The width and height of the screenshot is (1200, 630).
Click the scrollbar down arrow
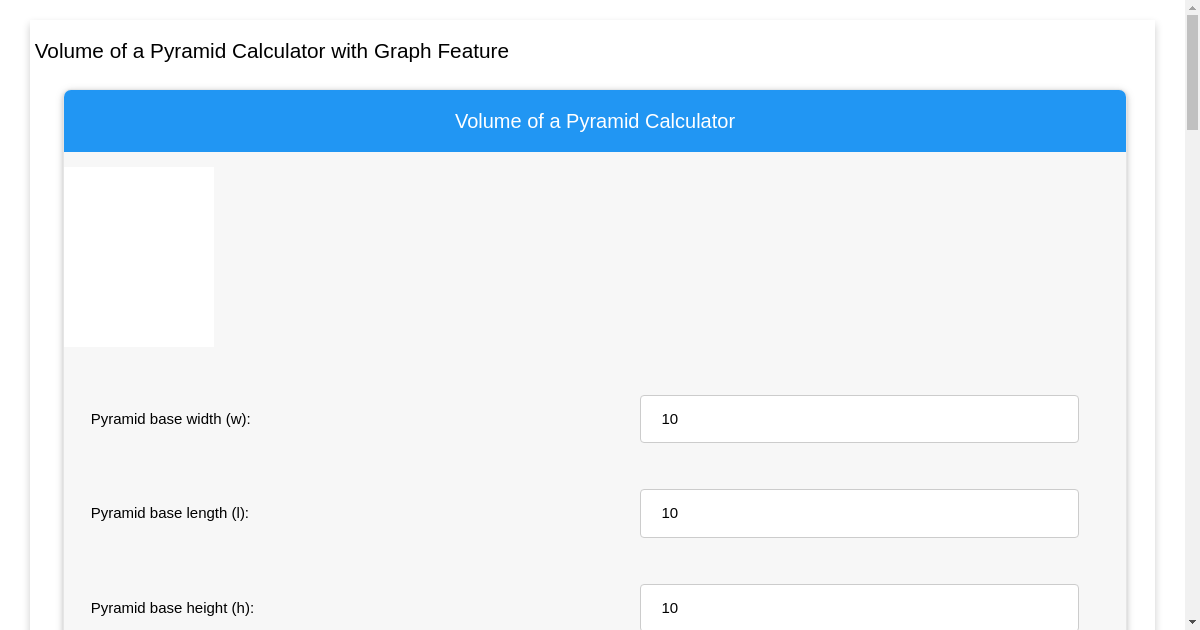point(1192,621)
